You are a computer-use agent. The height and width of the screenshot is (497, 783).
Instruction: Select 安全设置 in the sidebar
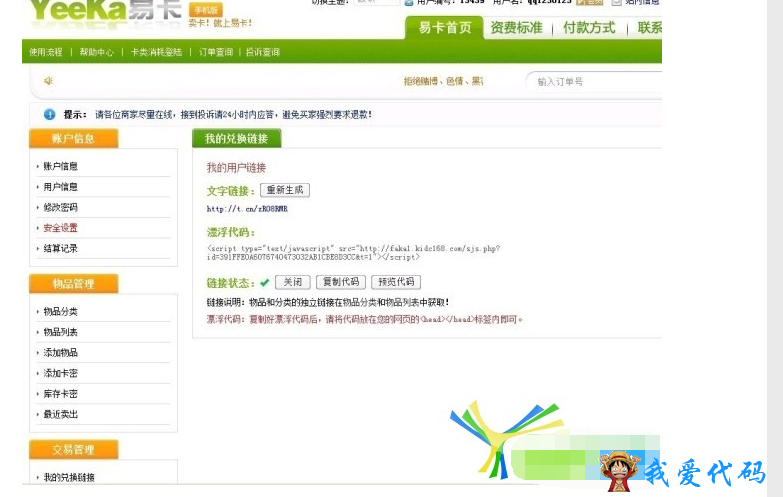coord(60,228)
